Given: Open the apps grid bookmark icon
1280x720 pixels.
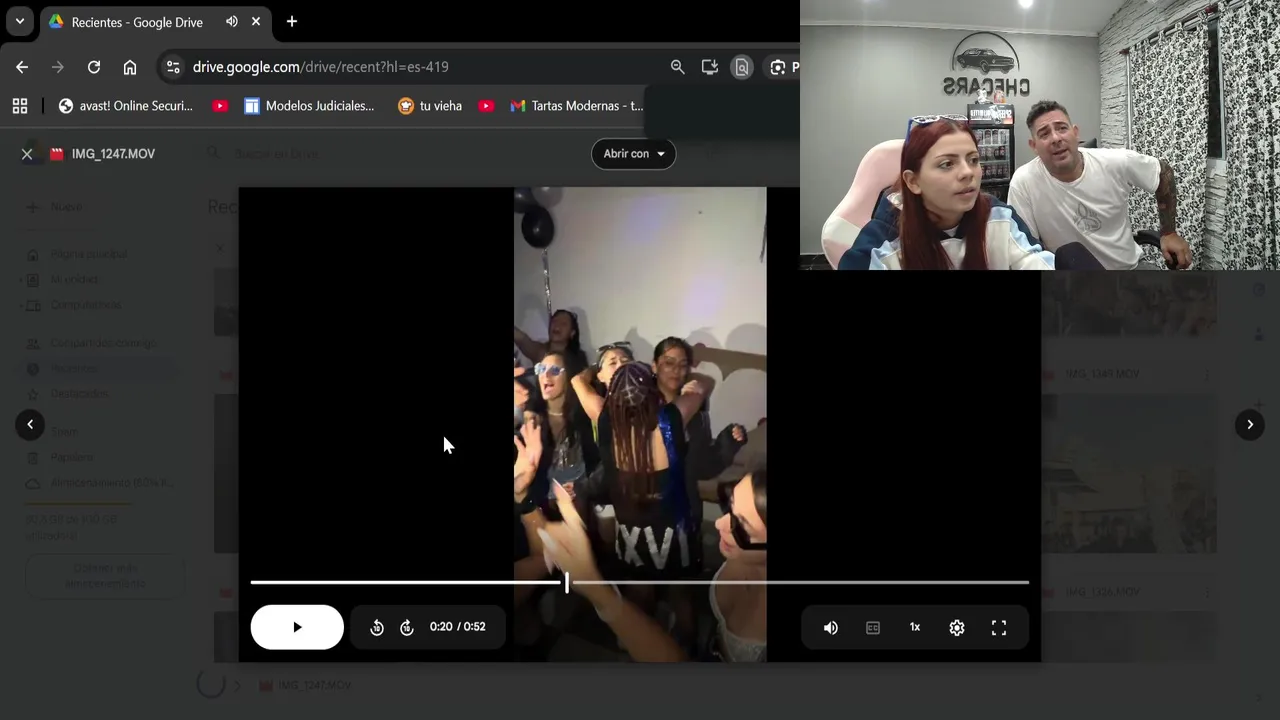Looking at the screenshot, I should (20, 106).
